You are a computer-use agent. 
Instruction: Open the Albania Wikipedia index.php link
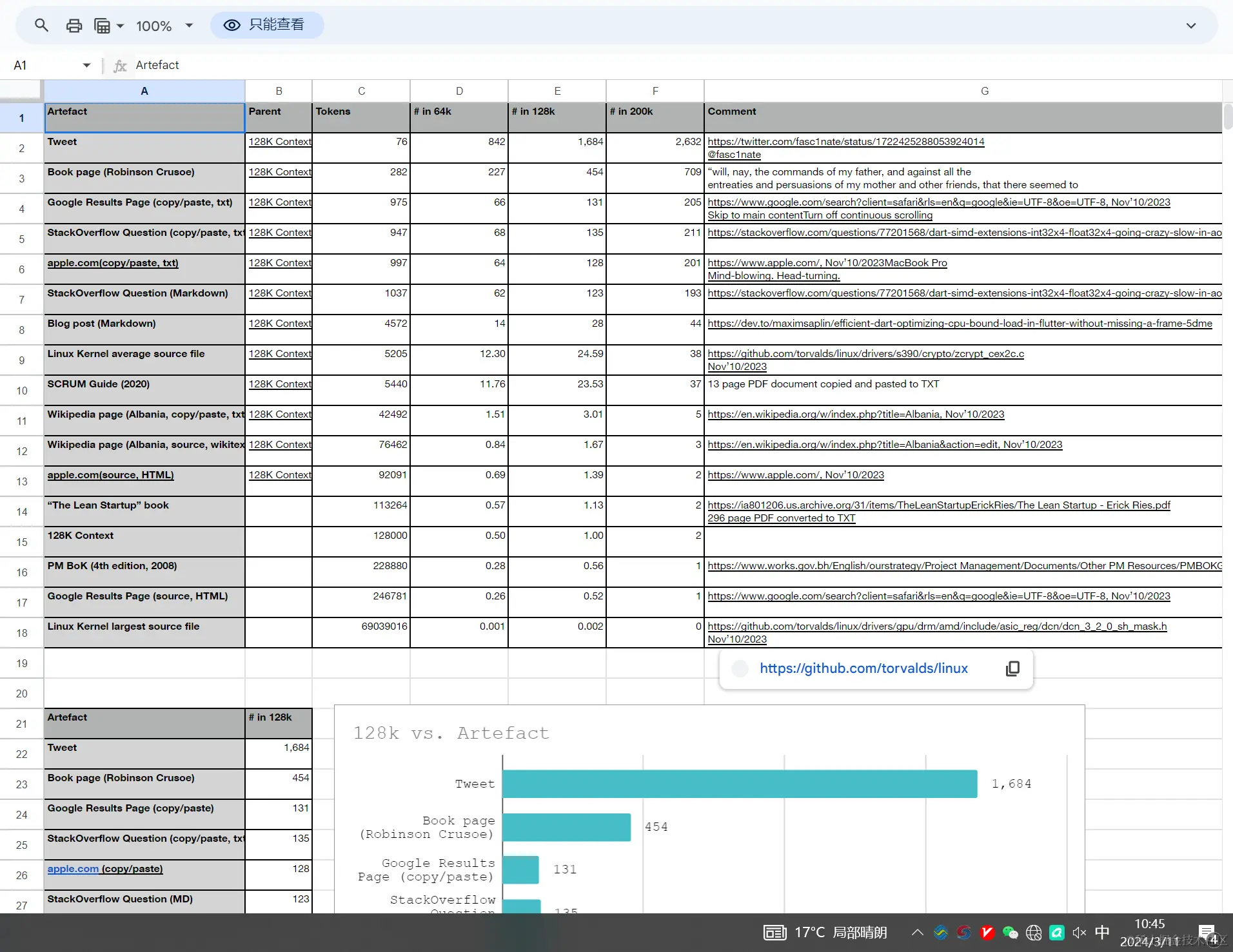point(856,414)
